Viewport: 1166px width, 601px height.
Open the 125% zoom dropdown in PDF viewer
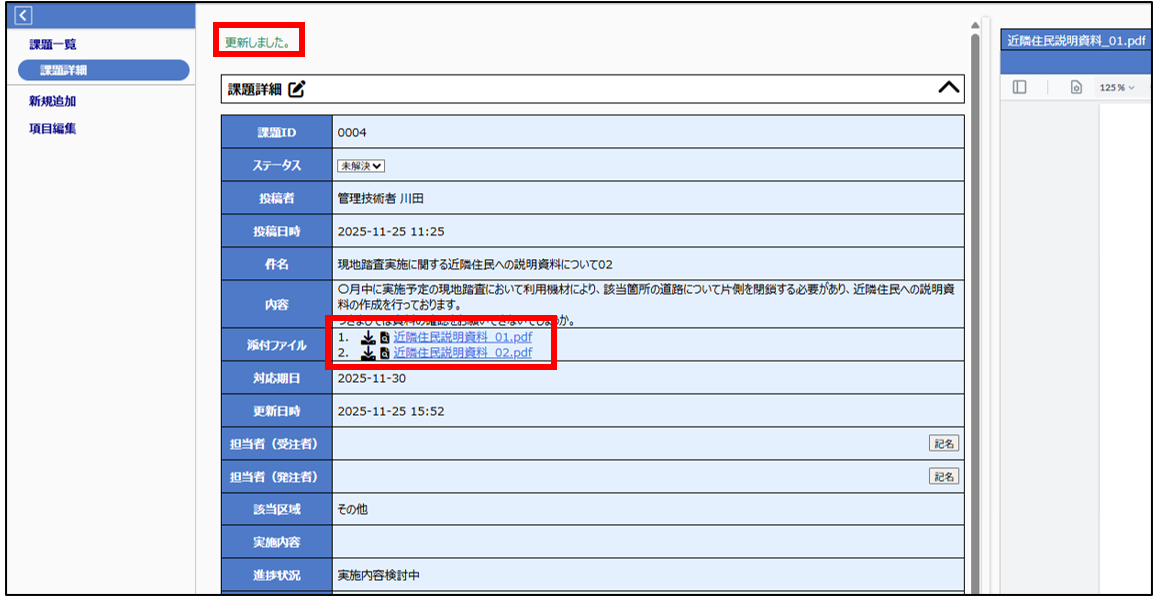point(1117,88)
